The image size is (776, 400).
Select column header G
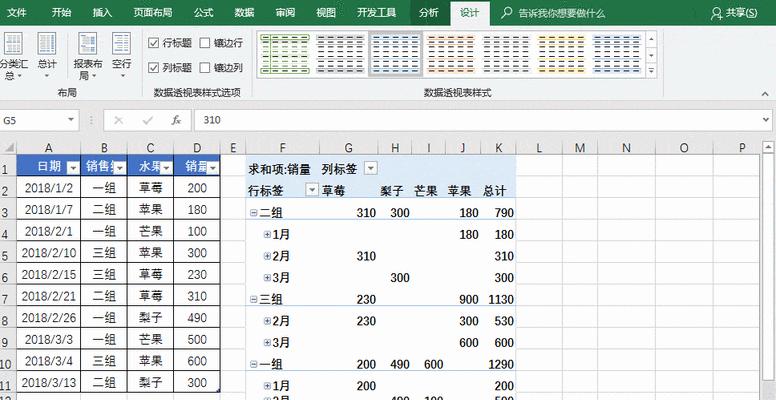point(348,148)
